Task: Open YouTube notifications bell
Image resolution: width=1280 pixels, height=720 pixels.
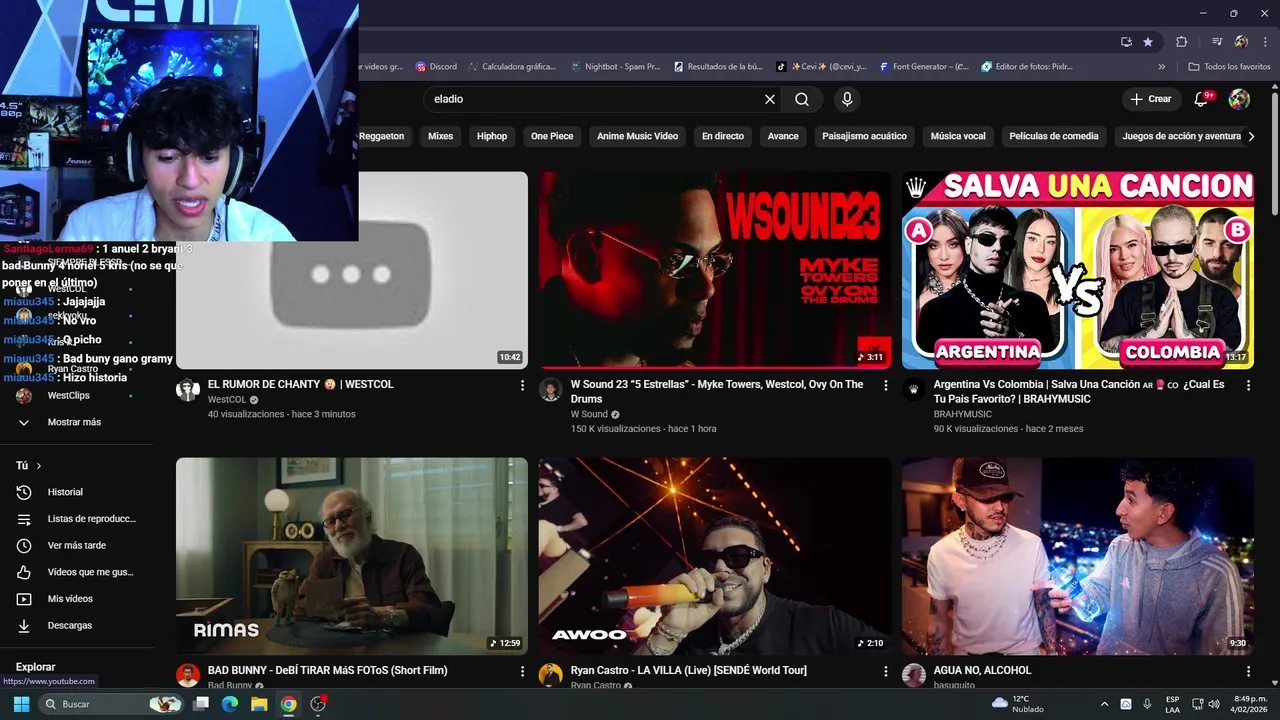Action: point(1203,99)
